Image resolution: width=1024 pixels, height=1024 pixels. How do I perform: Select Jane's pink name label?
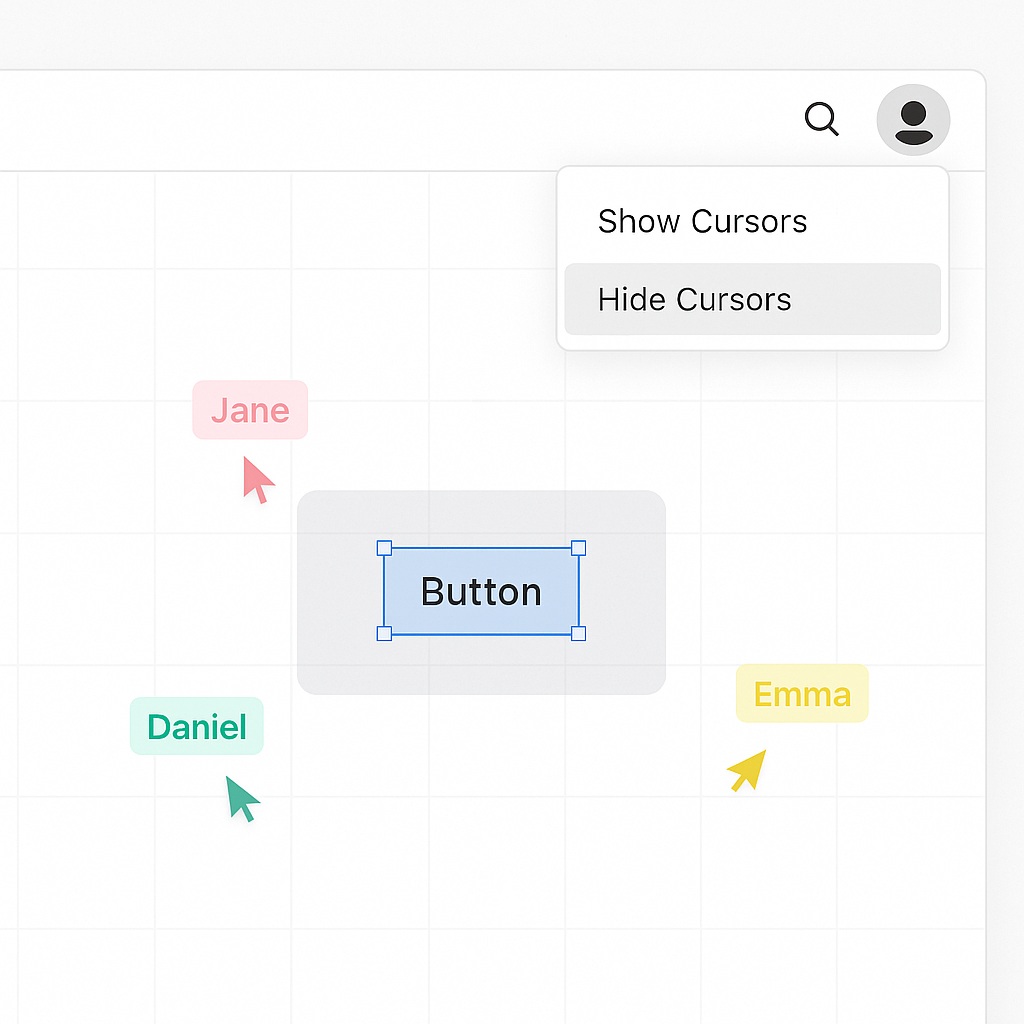(249, 410)
